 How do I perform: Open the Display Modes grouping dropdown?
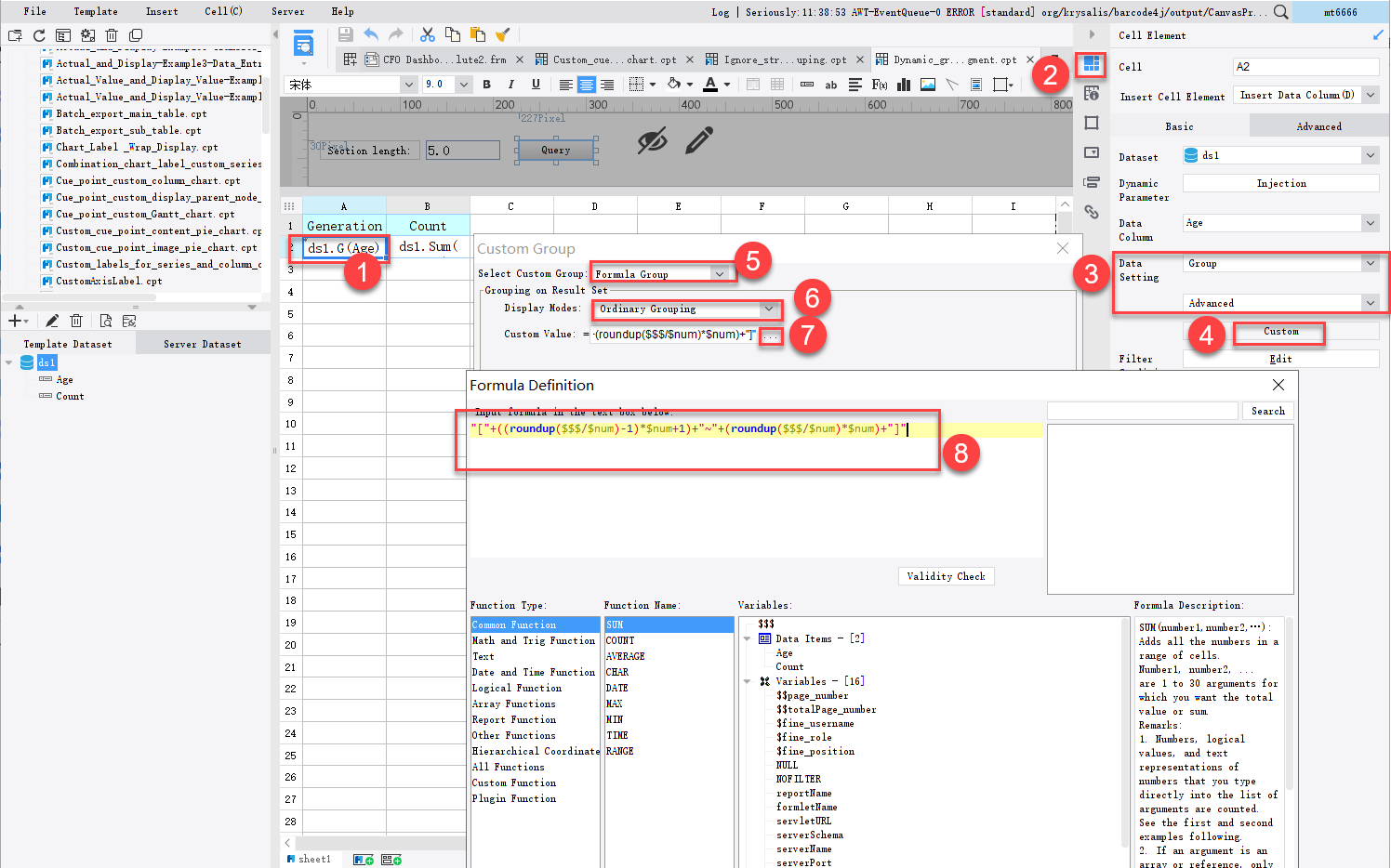pyautogui.click(x=768, y=309)
